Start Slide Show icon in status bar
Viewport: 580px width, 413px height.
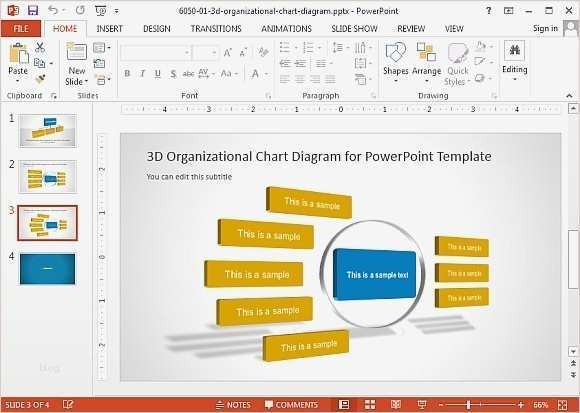422,404
